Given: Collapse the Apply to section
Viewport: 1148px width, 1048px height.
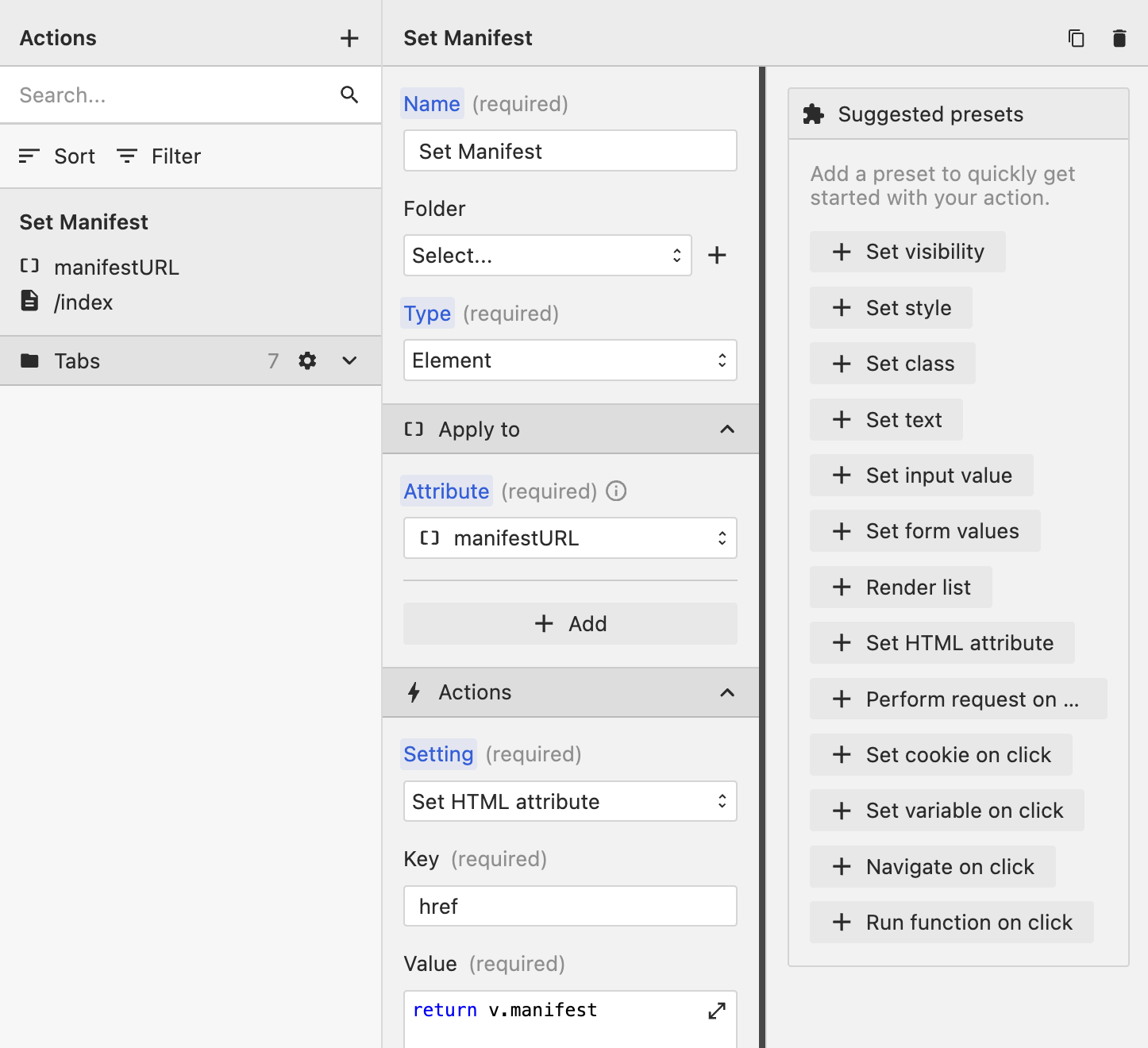Looking at the screenshot, I should point(726,430).
